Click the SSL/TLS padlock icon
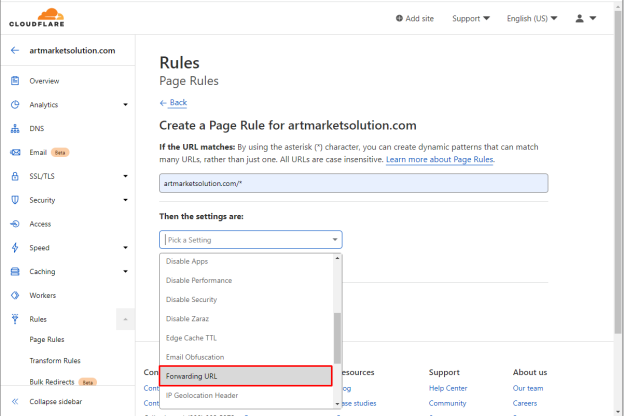The height and width of the screenshot is (416, 624). point(15,176)
